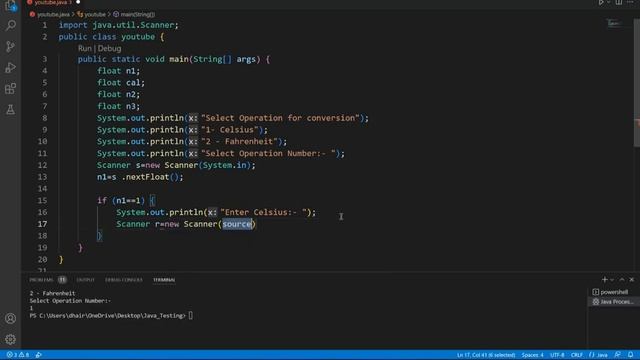Click "n1=s .nextFloat();" on line 13
Image resolution: width=640 pixels, height=360 pixels.
(140, 177)
